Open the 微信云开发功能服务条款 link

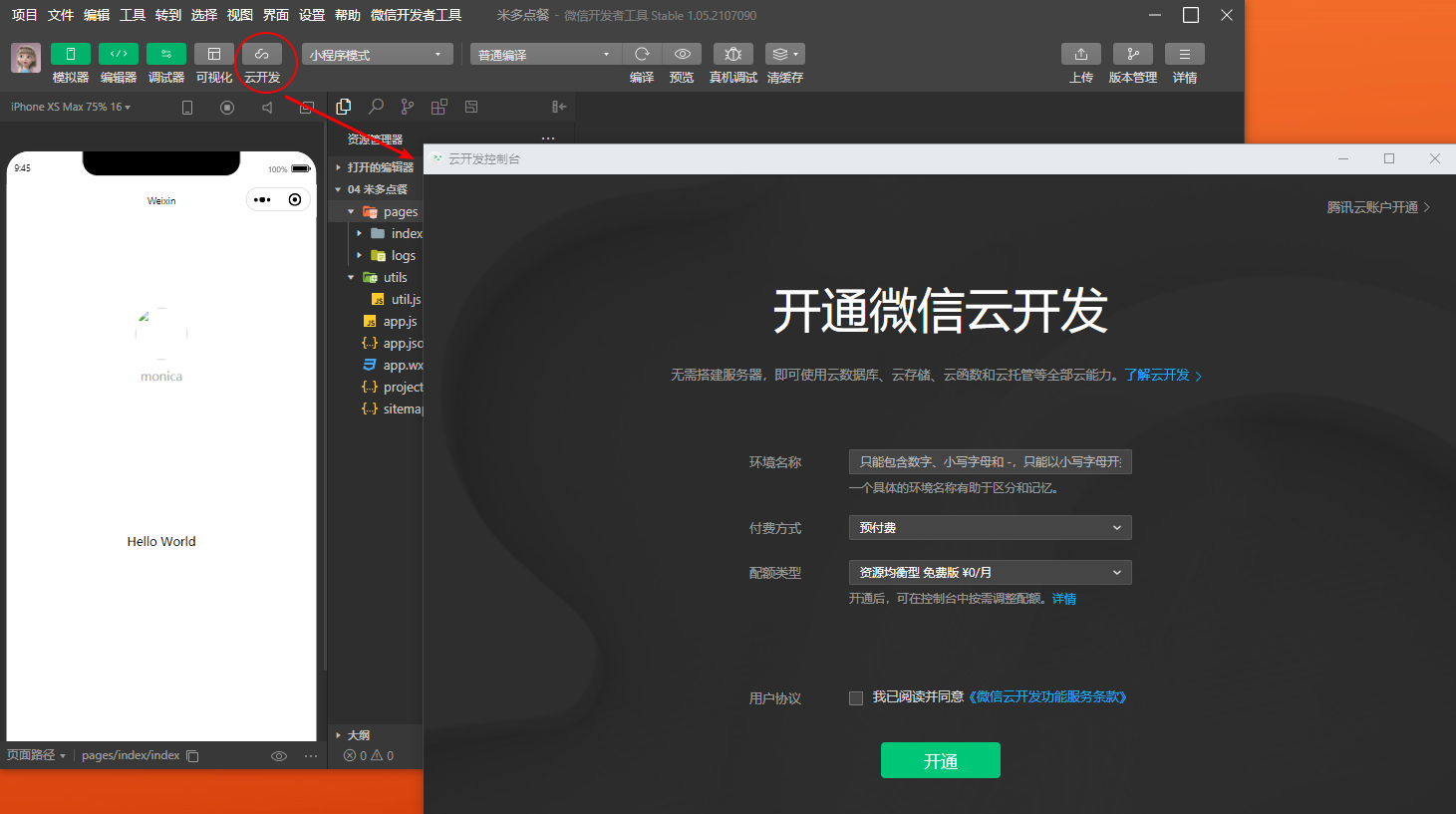pyautogui.click(x=1048, y=697)
